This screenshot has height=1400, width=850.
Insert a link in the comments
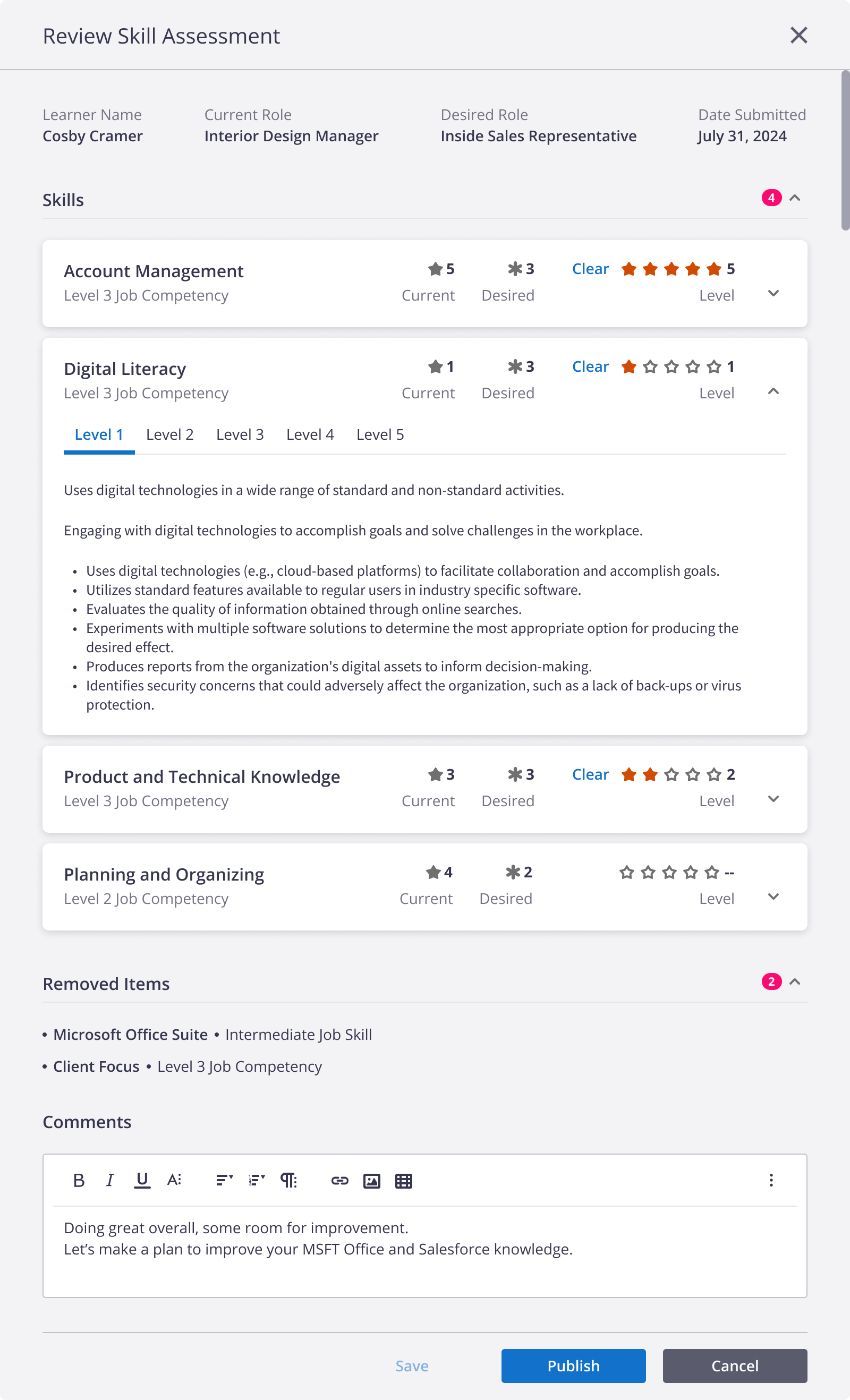tap(340, 1181)
